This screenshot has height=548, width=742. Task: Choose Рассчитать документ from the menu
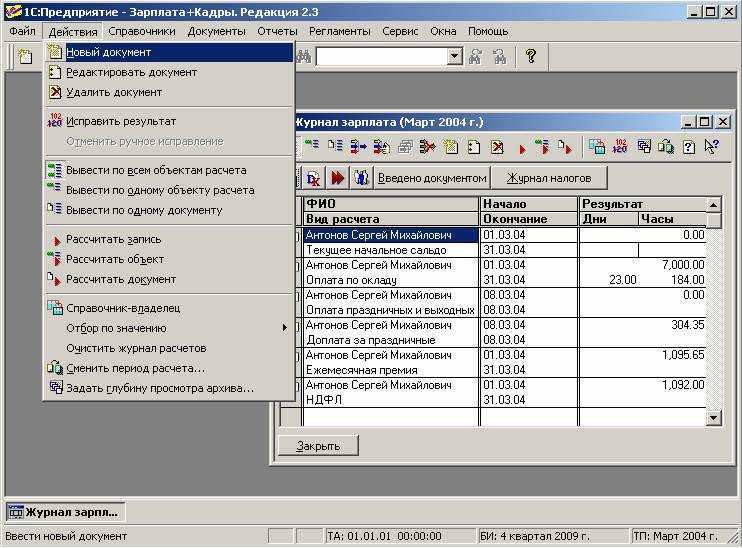pos(169,279)
